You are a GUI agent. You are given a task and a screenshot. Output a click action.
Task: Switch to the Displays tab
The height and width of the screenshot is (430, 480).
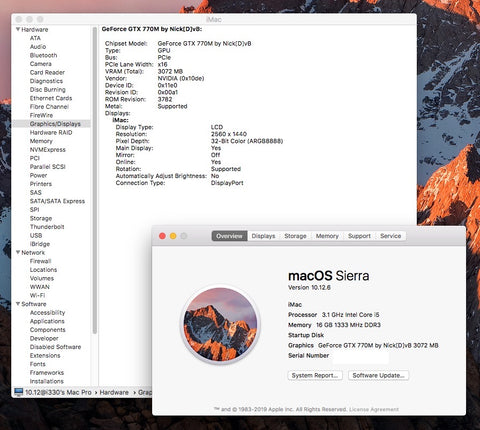tap(263, 236)
